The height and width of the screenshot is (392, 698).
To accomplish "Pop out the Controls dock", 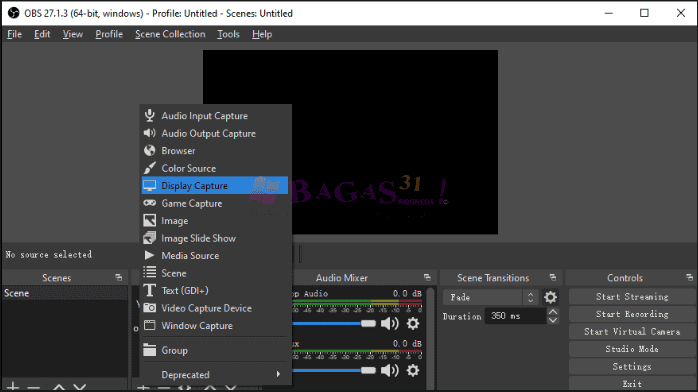I will [690, 278].
